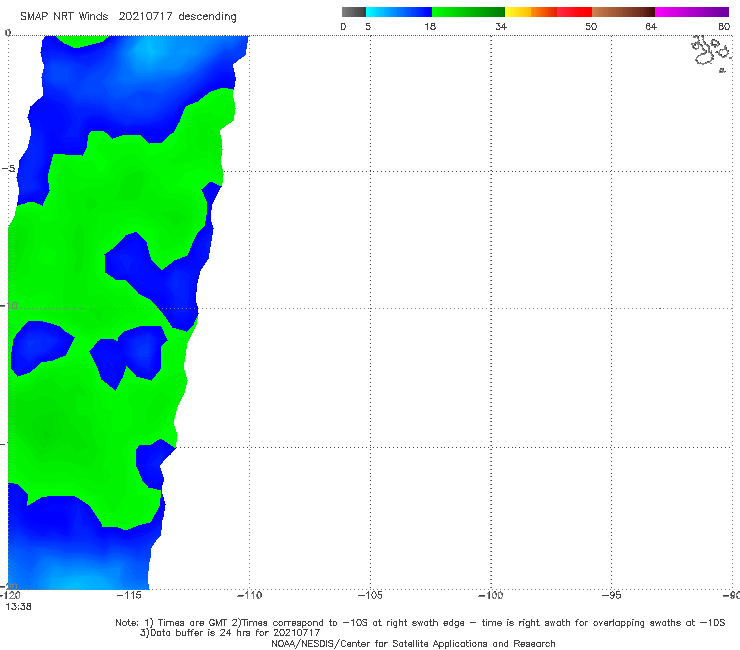
Task: Click the credit 'NOAA/NESDIS/Center for Satellite Applications and Research'
Action: tap(413, 644)
